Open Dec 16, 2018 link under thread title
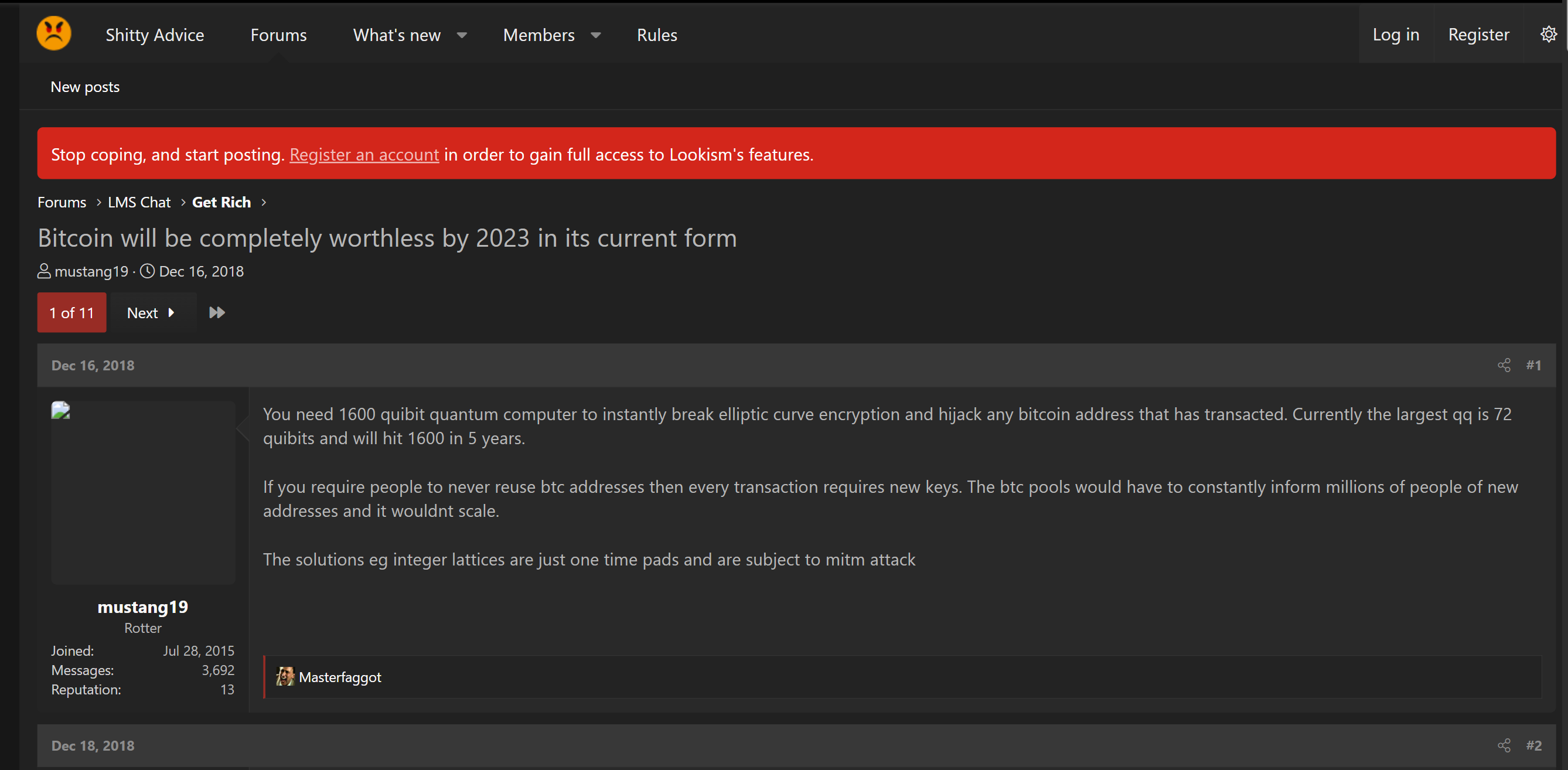This screenshot has width=1568, height=770. [x=202, y=271]
